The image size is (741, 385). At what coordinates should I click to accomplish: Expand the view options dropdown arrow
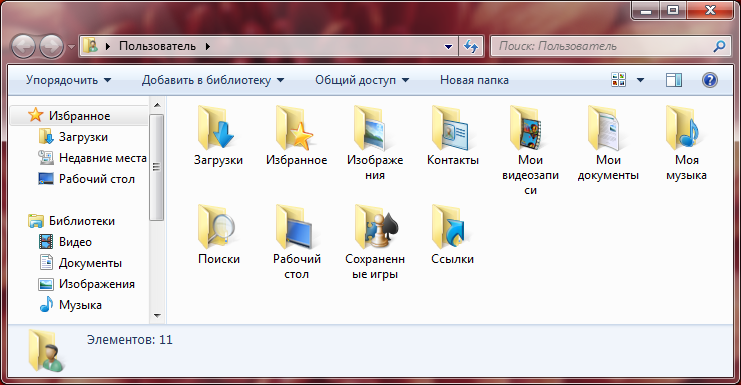[640, 80]
